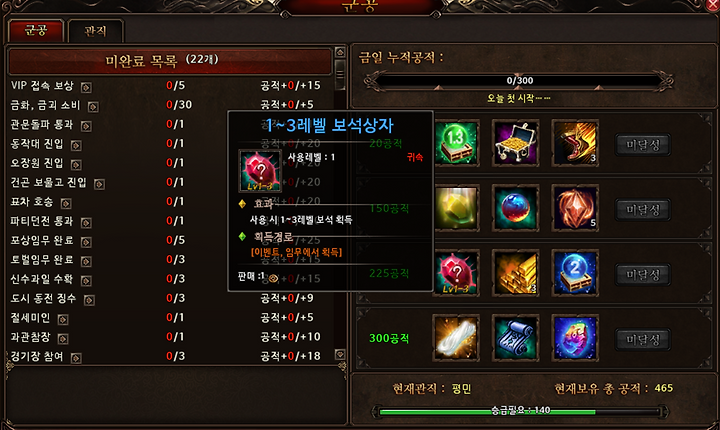The height and width of the screenshot is (430, 720).
Task: Click the shortcut icon next to 표차 호송
Action: [66, 204]
